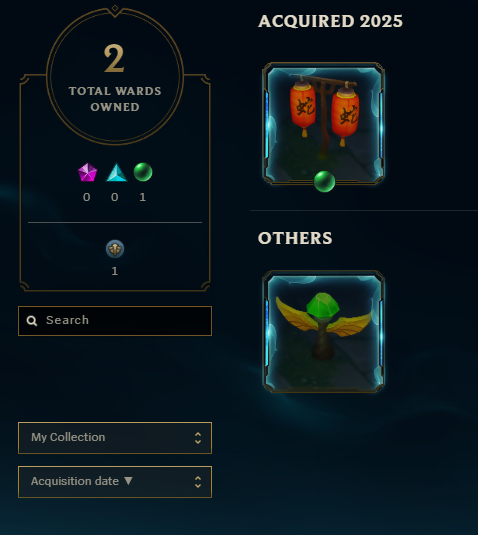Click the magenta pentagon gem rarity icon

(87, 172)
